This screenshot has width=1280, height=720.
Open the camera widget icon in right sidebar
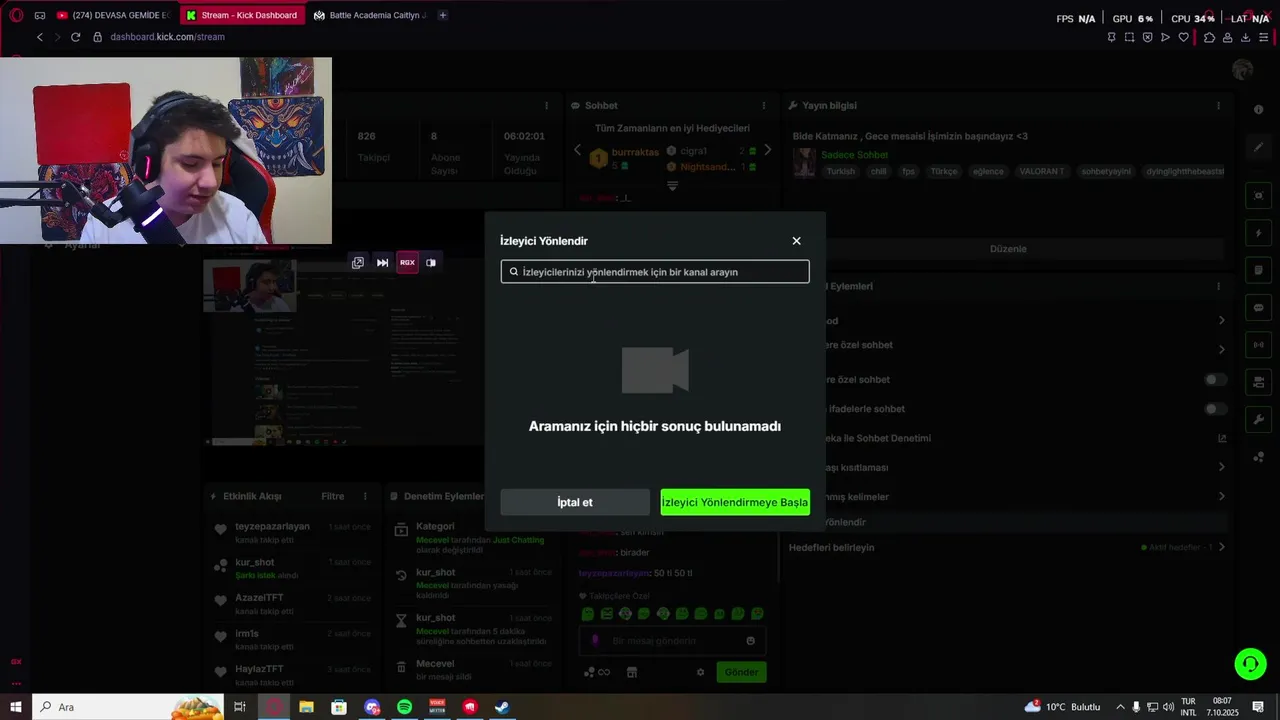coord(1259,195)
